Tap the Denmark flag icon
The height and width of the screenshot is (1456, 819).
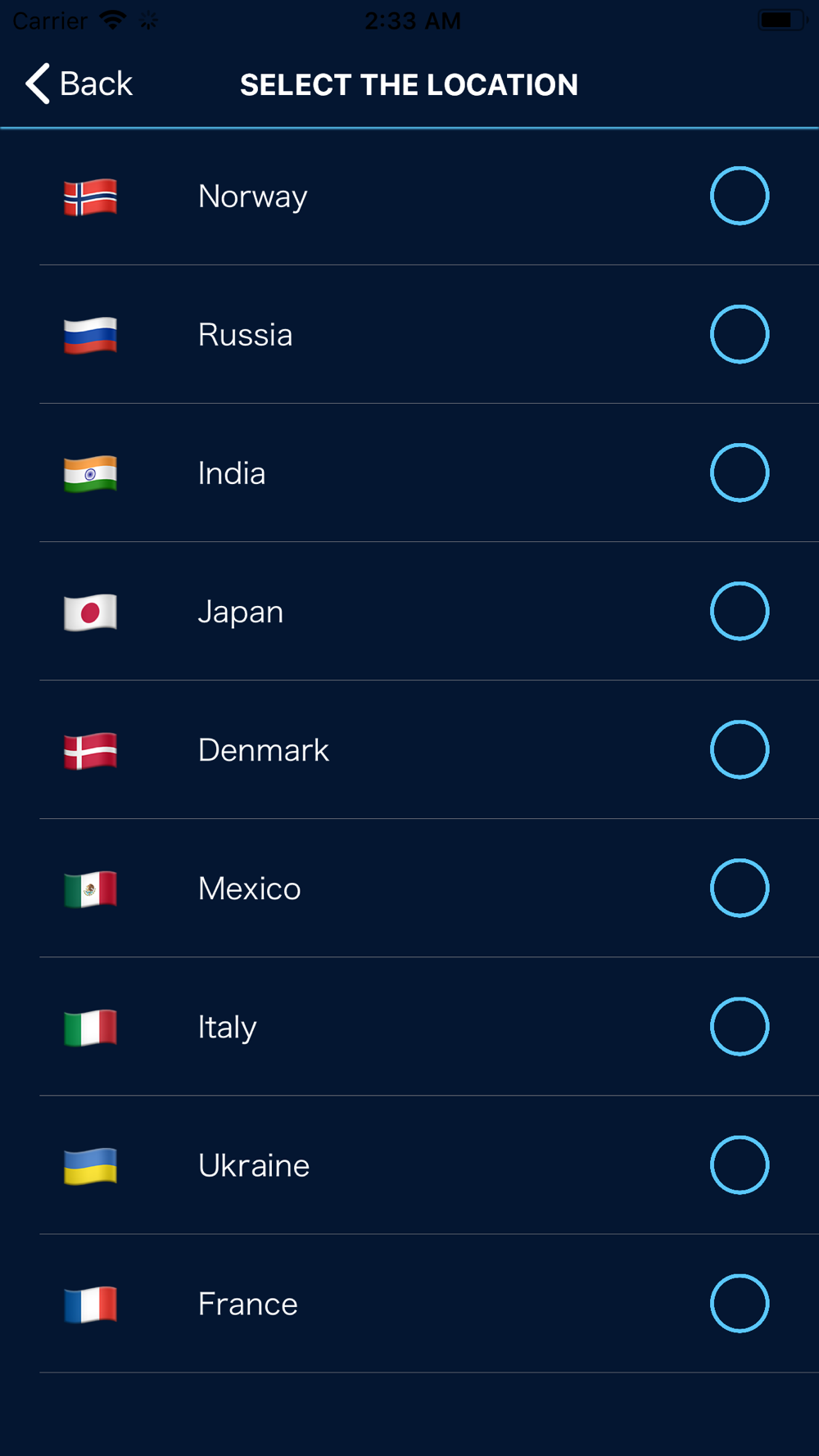tap(91, 750)
